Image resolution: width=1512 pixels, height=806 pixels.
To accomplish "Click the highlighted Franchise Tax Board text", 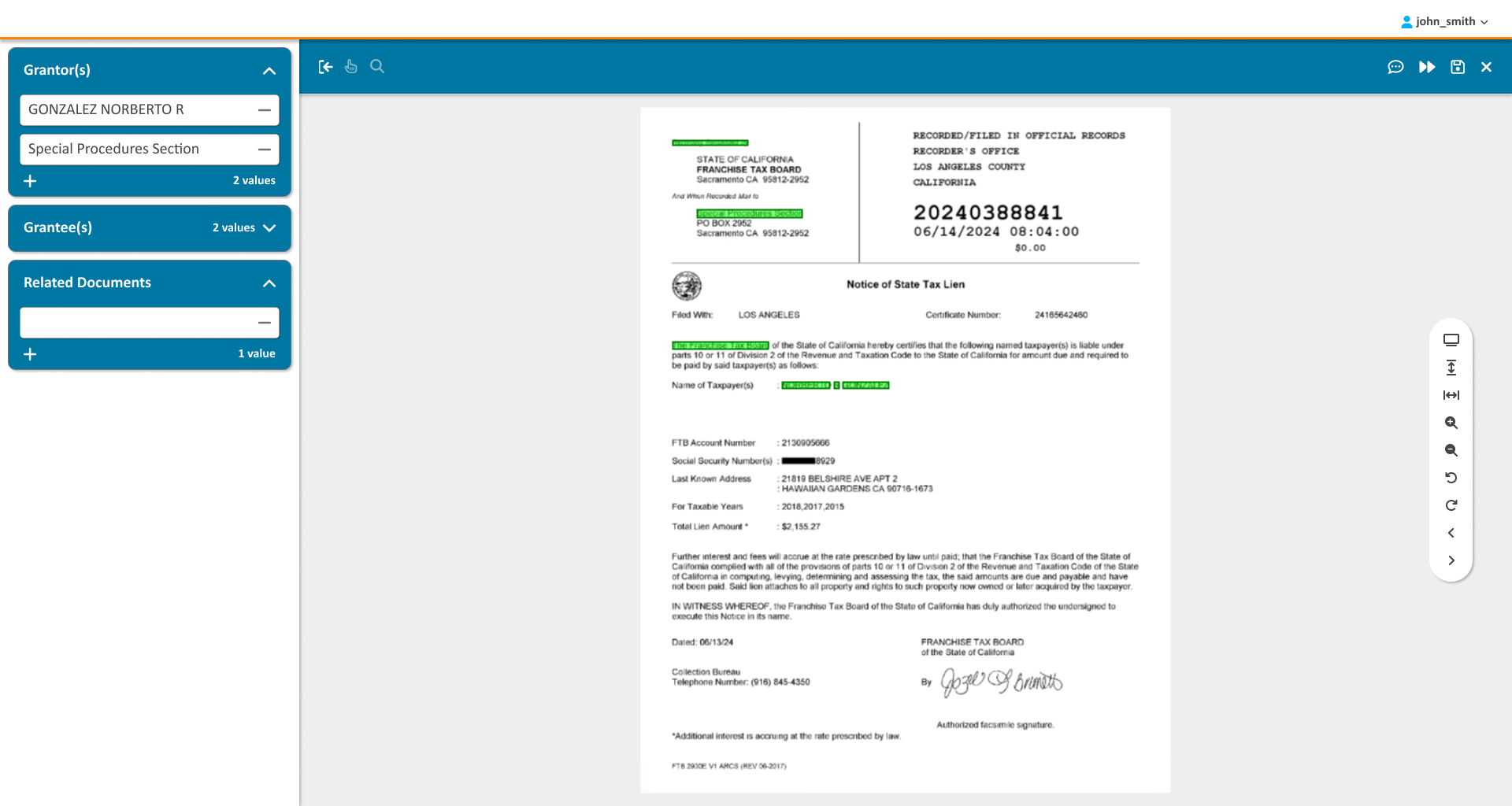I will (720, 346).
